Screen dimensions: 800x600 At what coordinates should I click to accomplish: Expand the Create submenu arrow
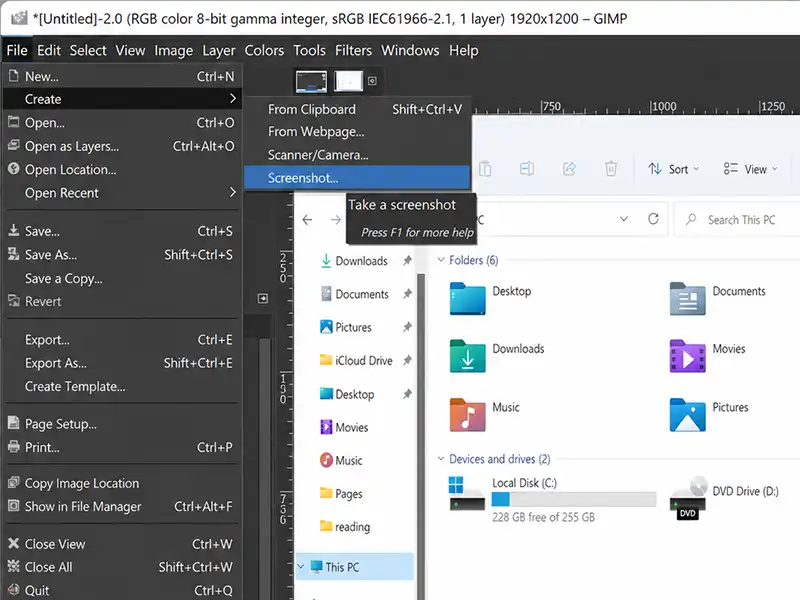tap(233, 98)
